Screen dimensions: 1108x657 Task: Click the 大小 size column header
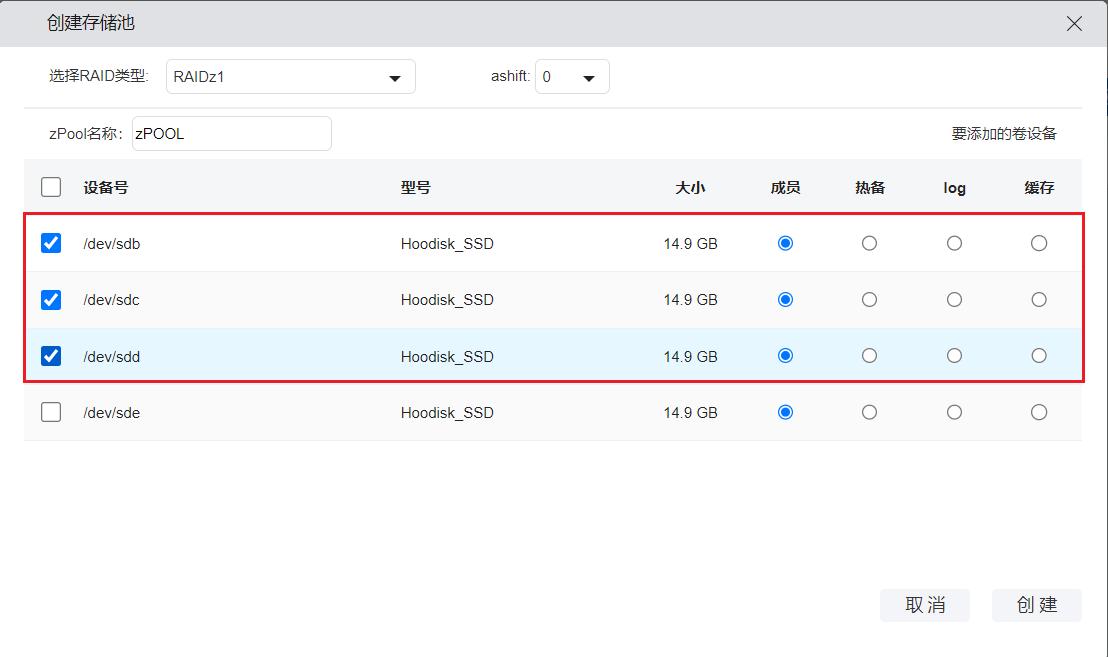point(690,187)
